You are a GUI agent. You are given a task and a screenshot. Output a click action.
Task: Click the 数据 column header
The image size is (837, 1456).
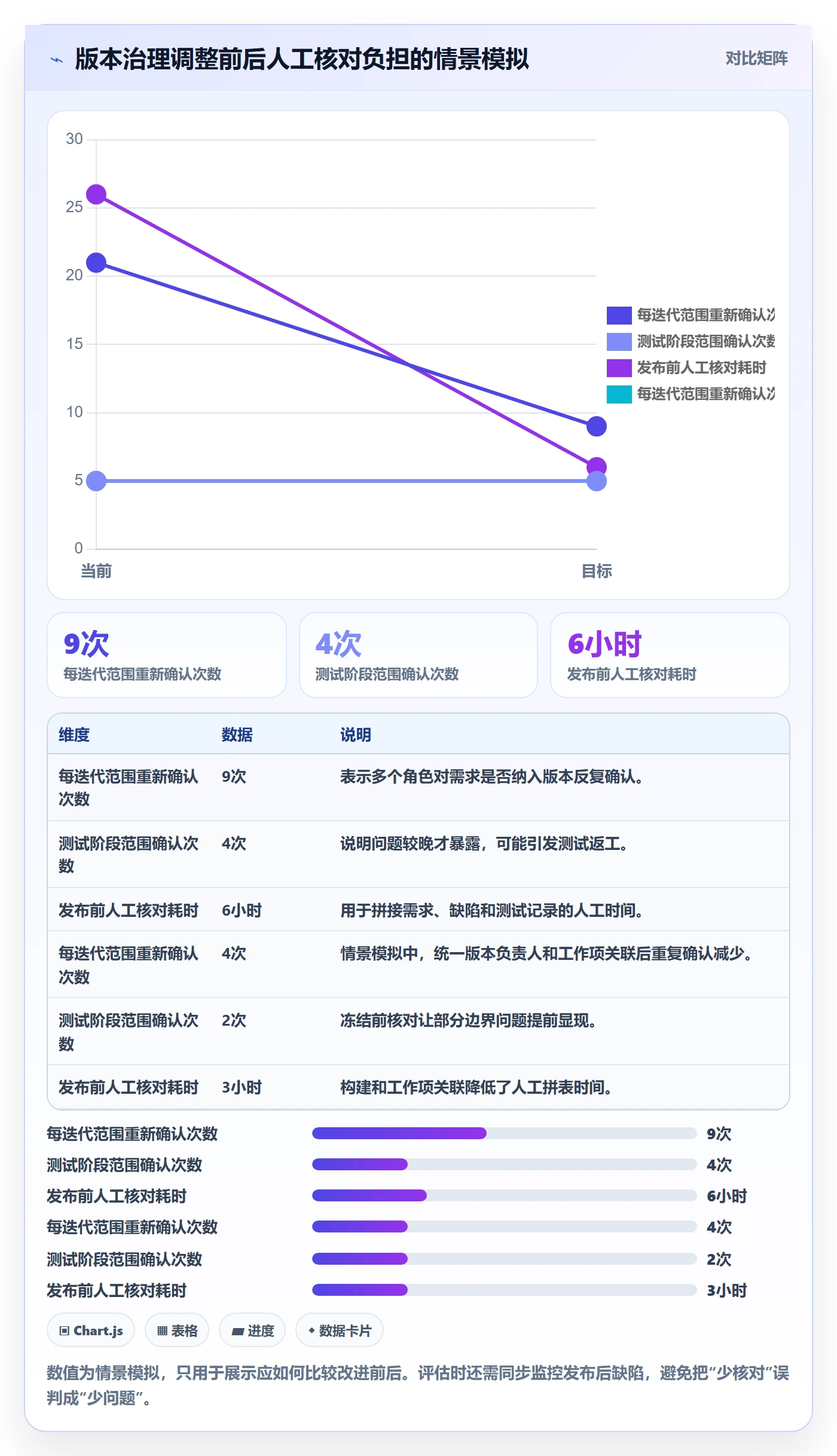237,735
